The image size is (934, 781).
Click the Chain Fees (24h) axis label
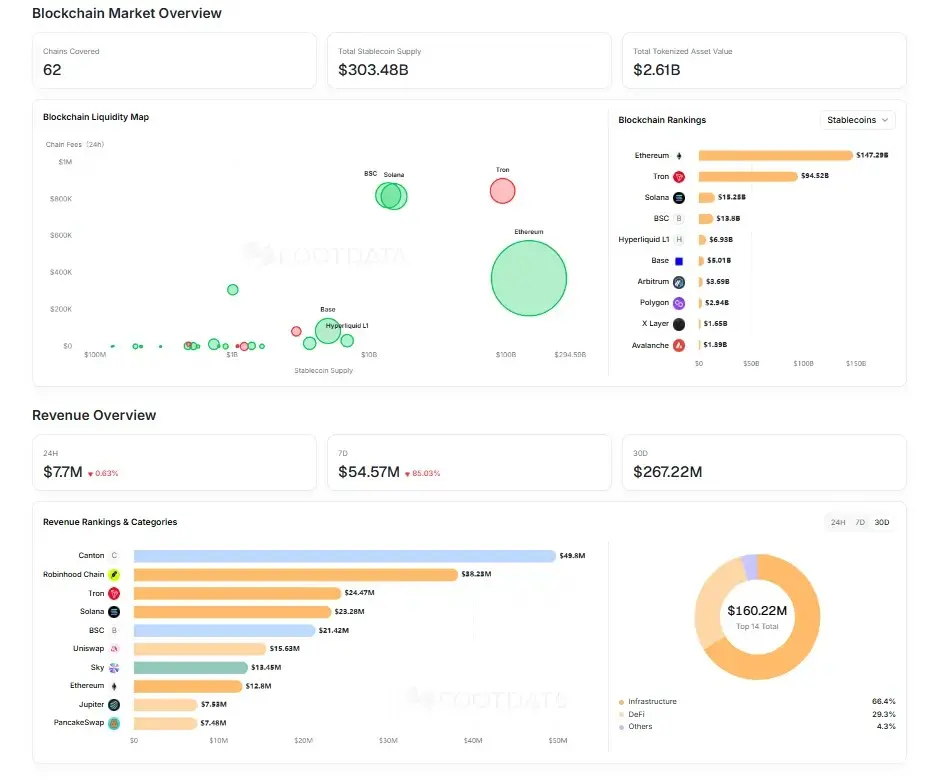(x=74, y=145)
